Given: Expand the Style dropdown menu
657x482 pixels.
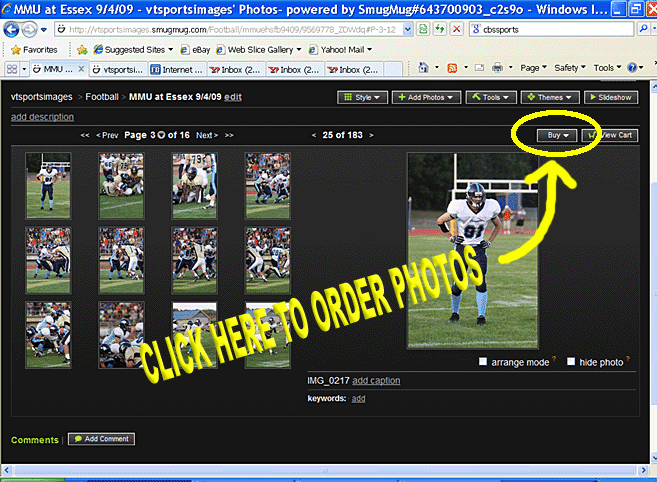Looking at the screenshot, I should 362,98.
